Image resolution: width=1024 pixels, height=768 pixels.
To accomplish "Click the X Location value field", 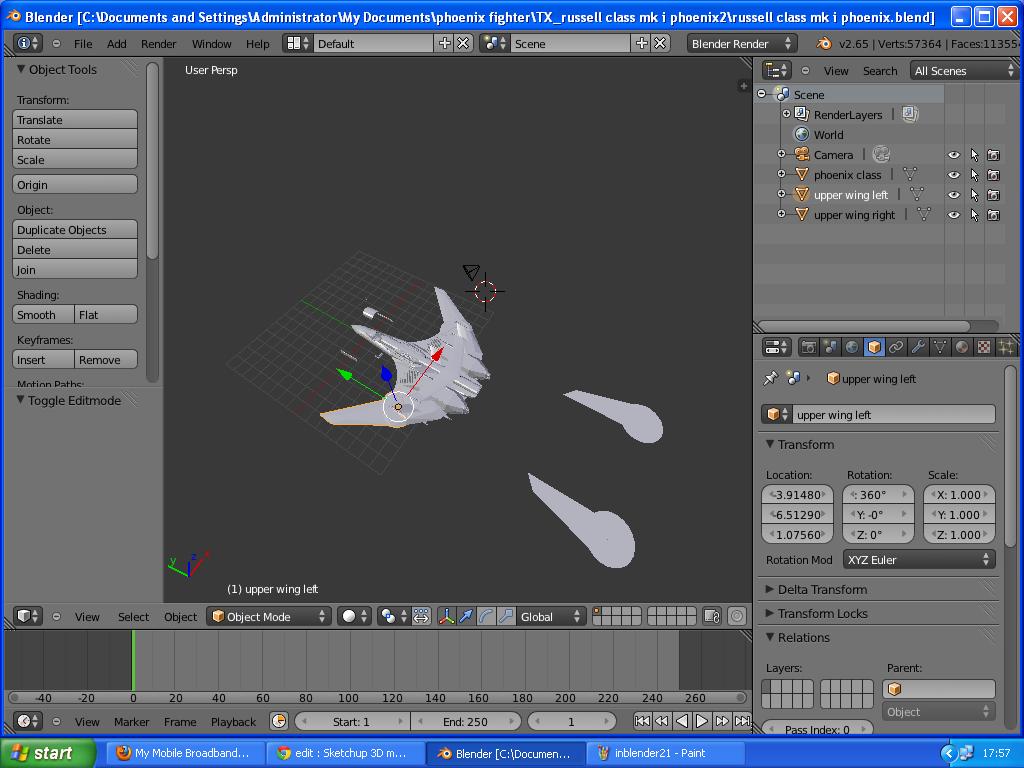I will (x=797, y=494).
